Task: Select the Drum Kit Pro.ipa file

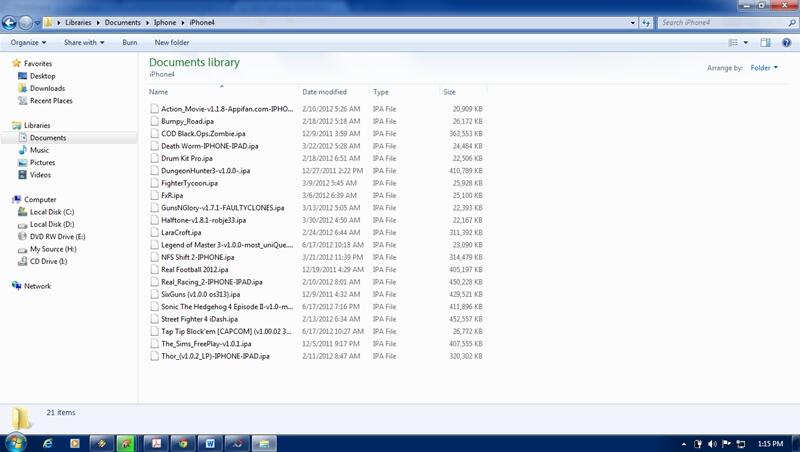Action: point(187,158)
